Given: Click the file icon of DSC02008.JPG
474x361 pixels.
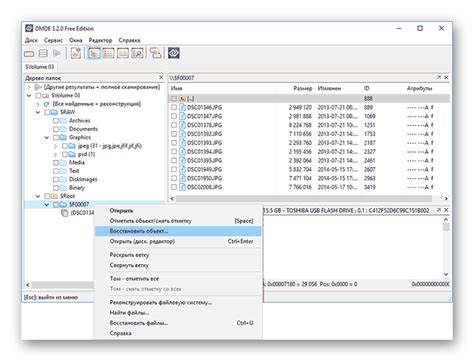Looking at the screenshot, I should point(182,187).
